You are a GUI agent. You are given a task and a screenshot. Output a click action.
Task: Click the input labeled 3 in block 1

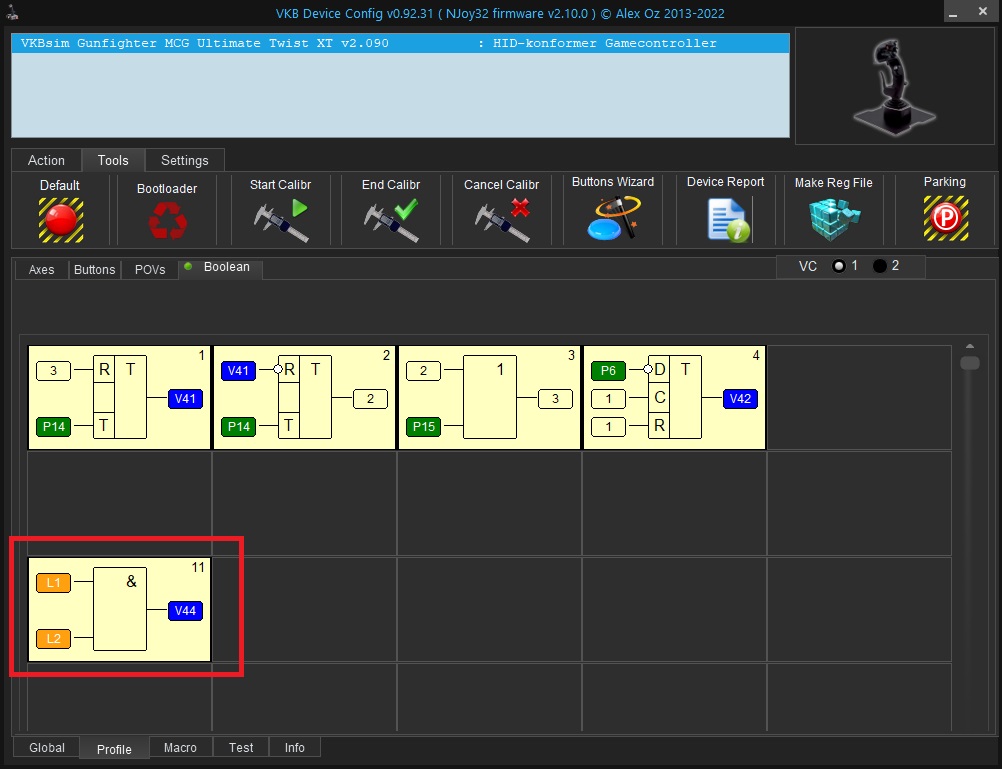[x=54, y=370]
